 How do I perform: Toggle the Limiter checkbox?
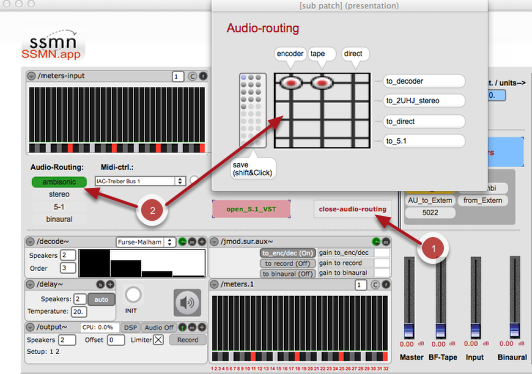(x=158, y=340)
